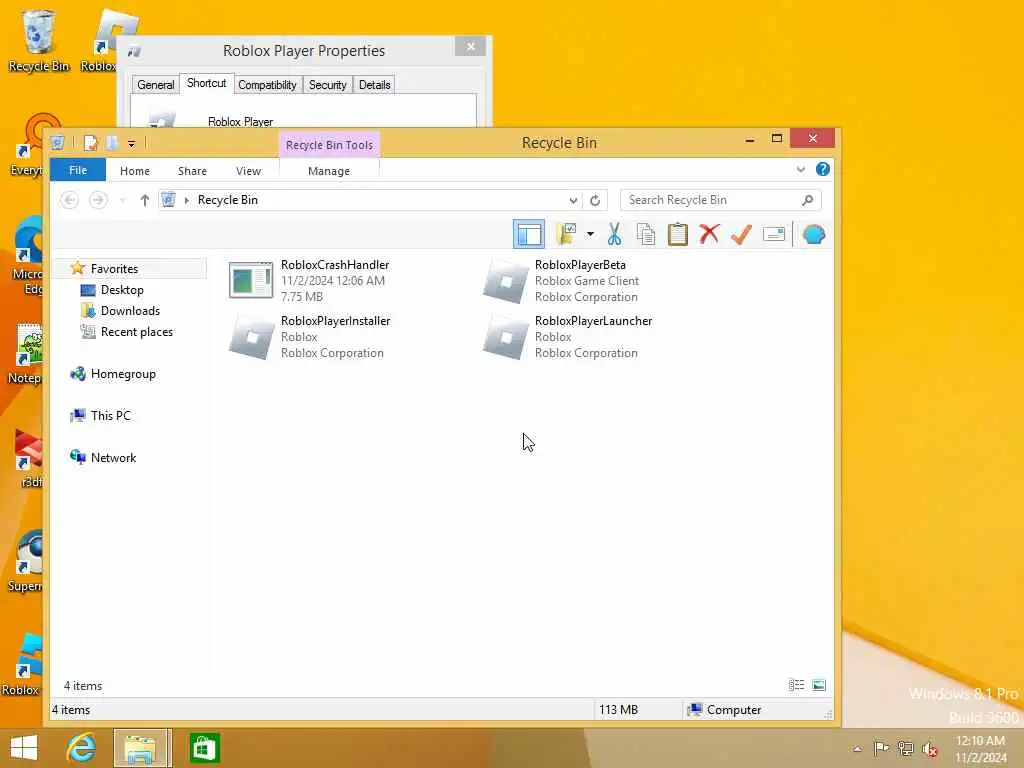The height and width of the screenshot is (768, 1024).
Task: Click the Windows Start button
Action: click(x=24, y=748)
